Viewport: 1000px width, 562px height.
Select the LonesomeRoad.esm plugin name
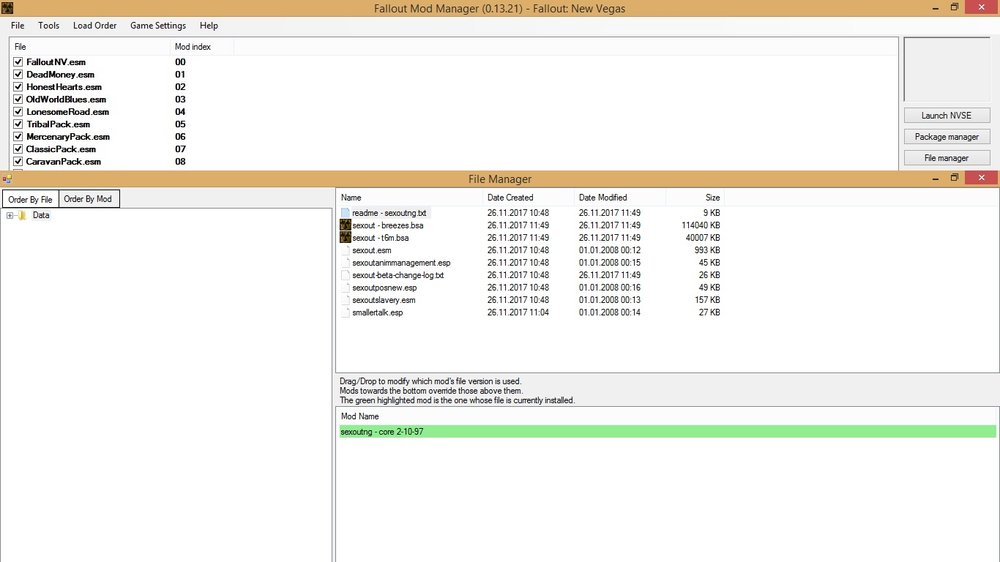click(68, 112)
